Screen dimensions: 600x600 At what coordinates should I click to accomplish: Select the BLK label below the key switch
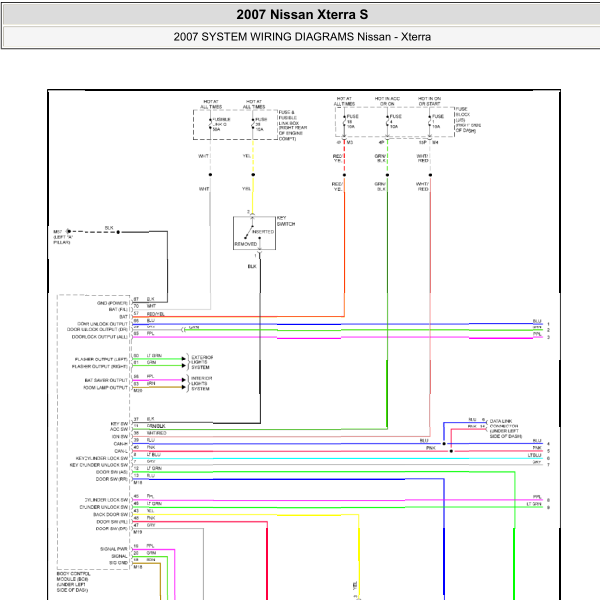tap(252, 266)
